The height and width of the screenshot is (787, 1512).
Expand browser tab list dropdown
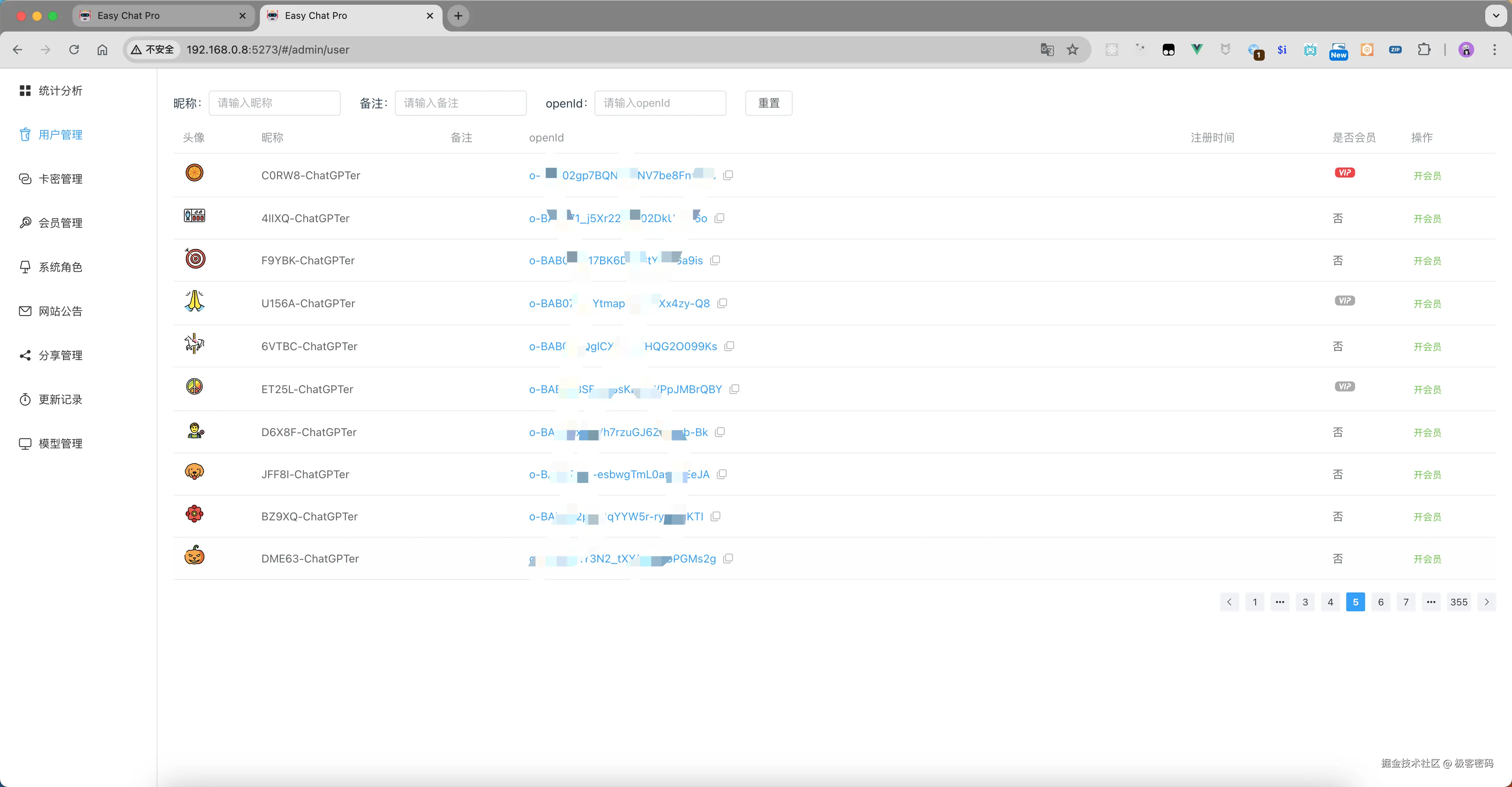click(1495, 16)
